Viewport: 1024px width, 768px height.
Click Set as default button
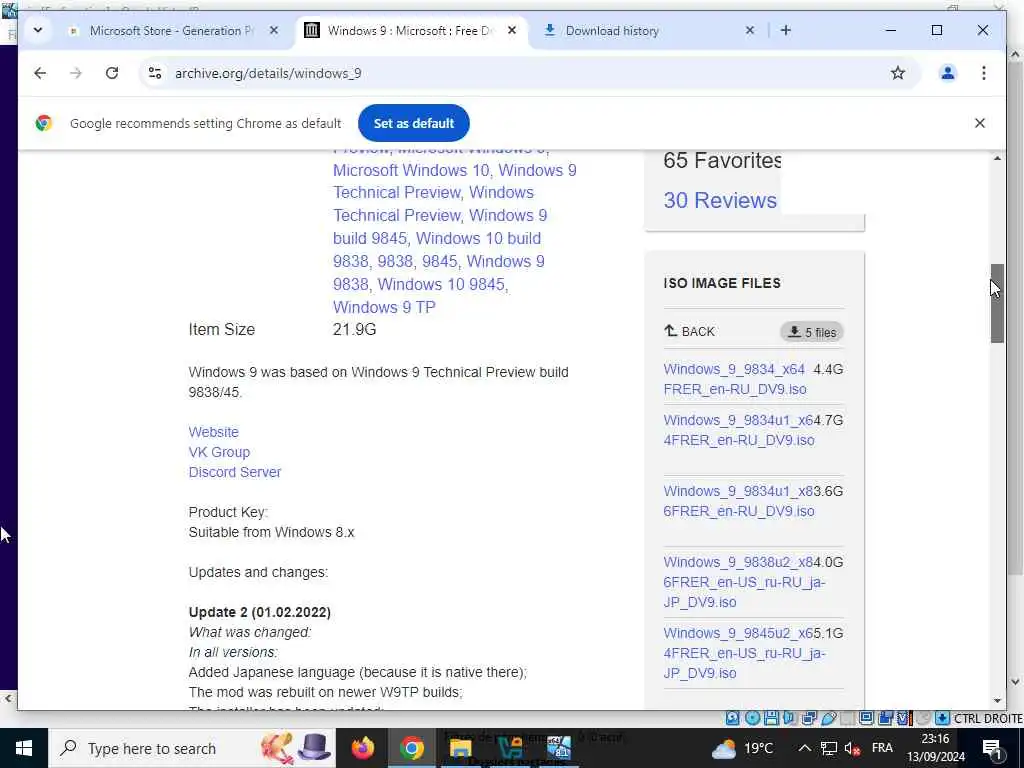pyautogui.click(x=413, y=123)
